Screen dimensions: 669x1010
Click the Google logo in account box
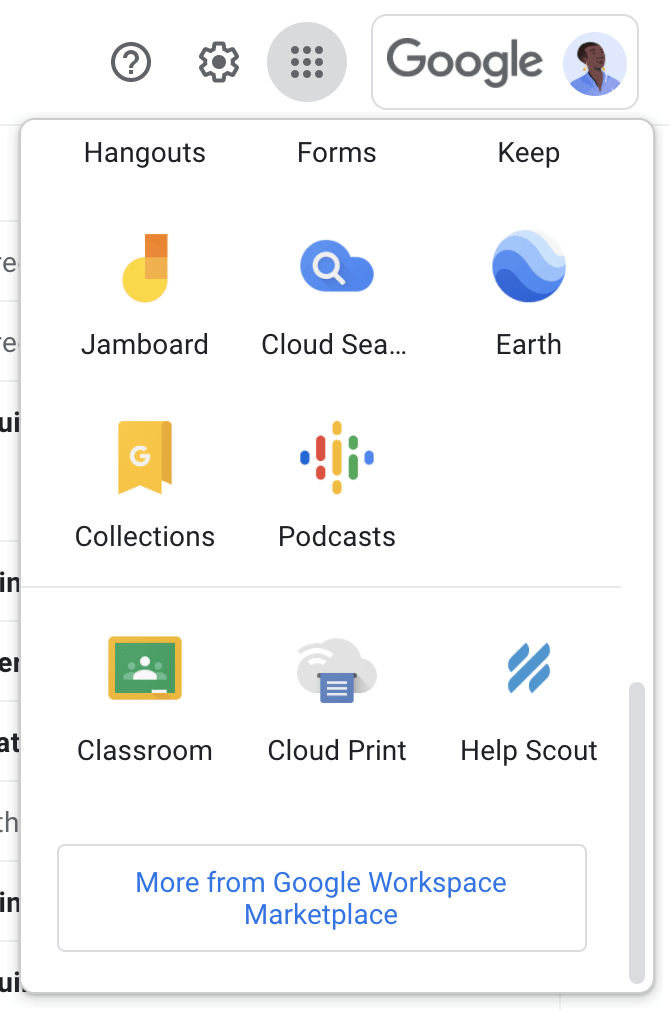[x=465, y=60]
